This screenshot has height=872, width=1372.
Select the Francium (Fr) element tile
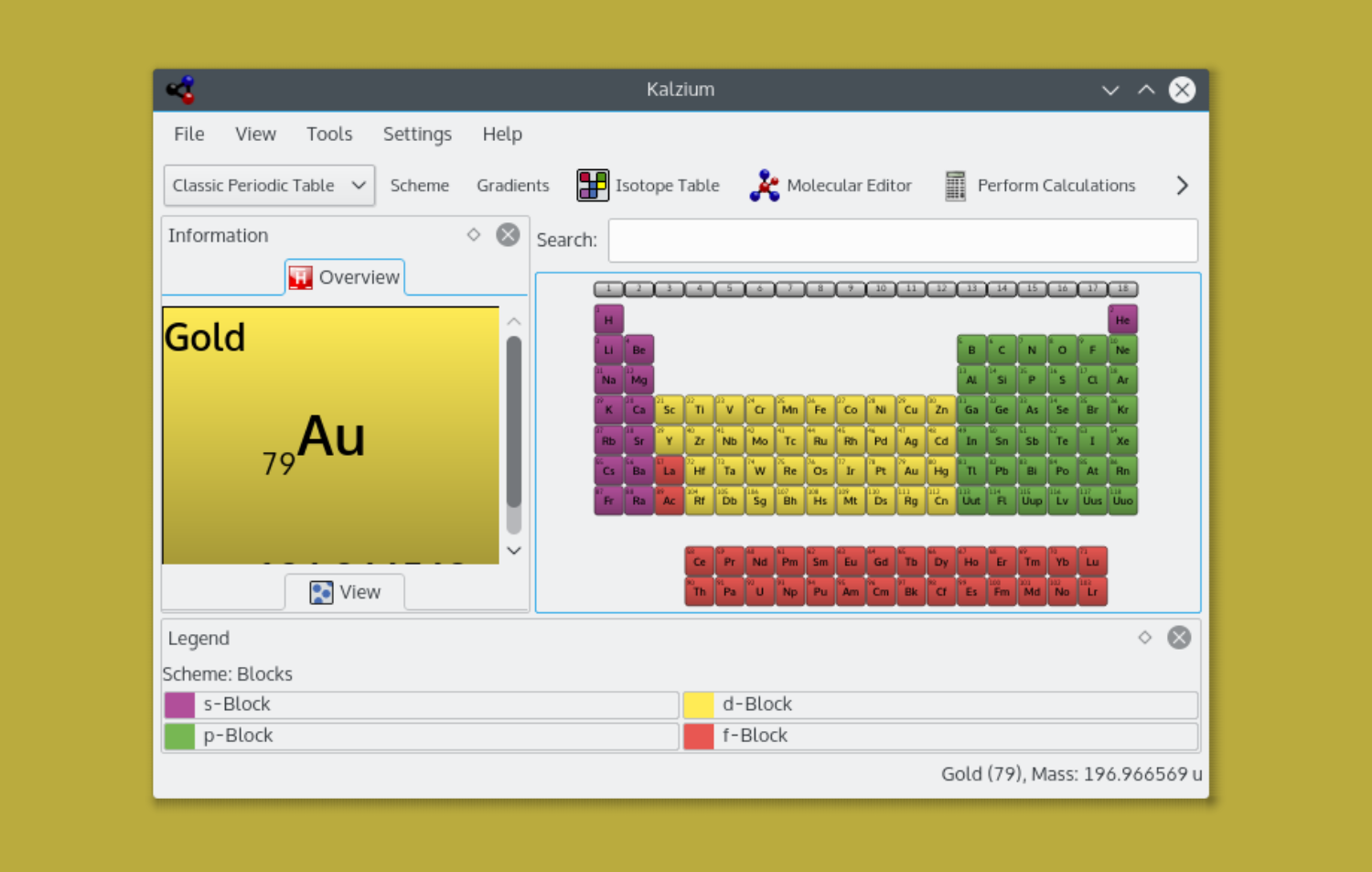tap(608, 501)
